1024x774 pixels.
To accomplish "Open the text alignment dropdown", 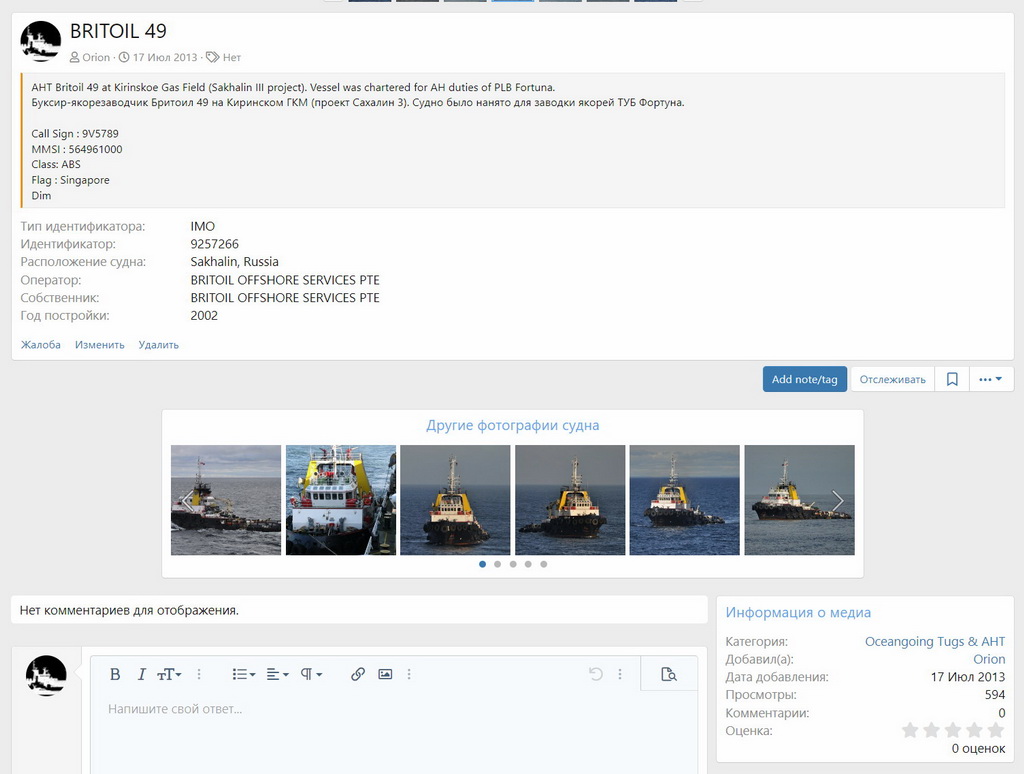I will [278, 674].
